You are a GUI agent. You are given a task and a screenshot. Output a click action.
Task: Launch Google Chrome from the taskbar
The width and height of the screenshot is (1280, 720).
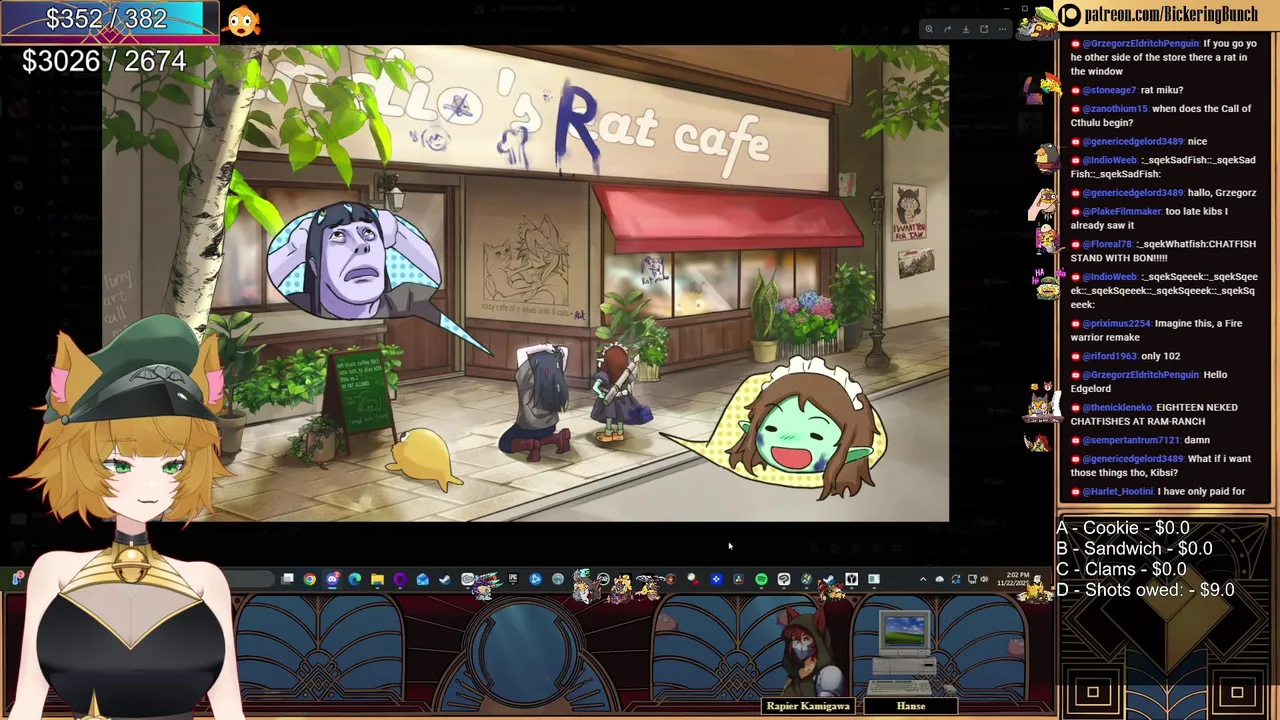point(309,579)
